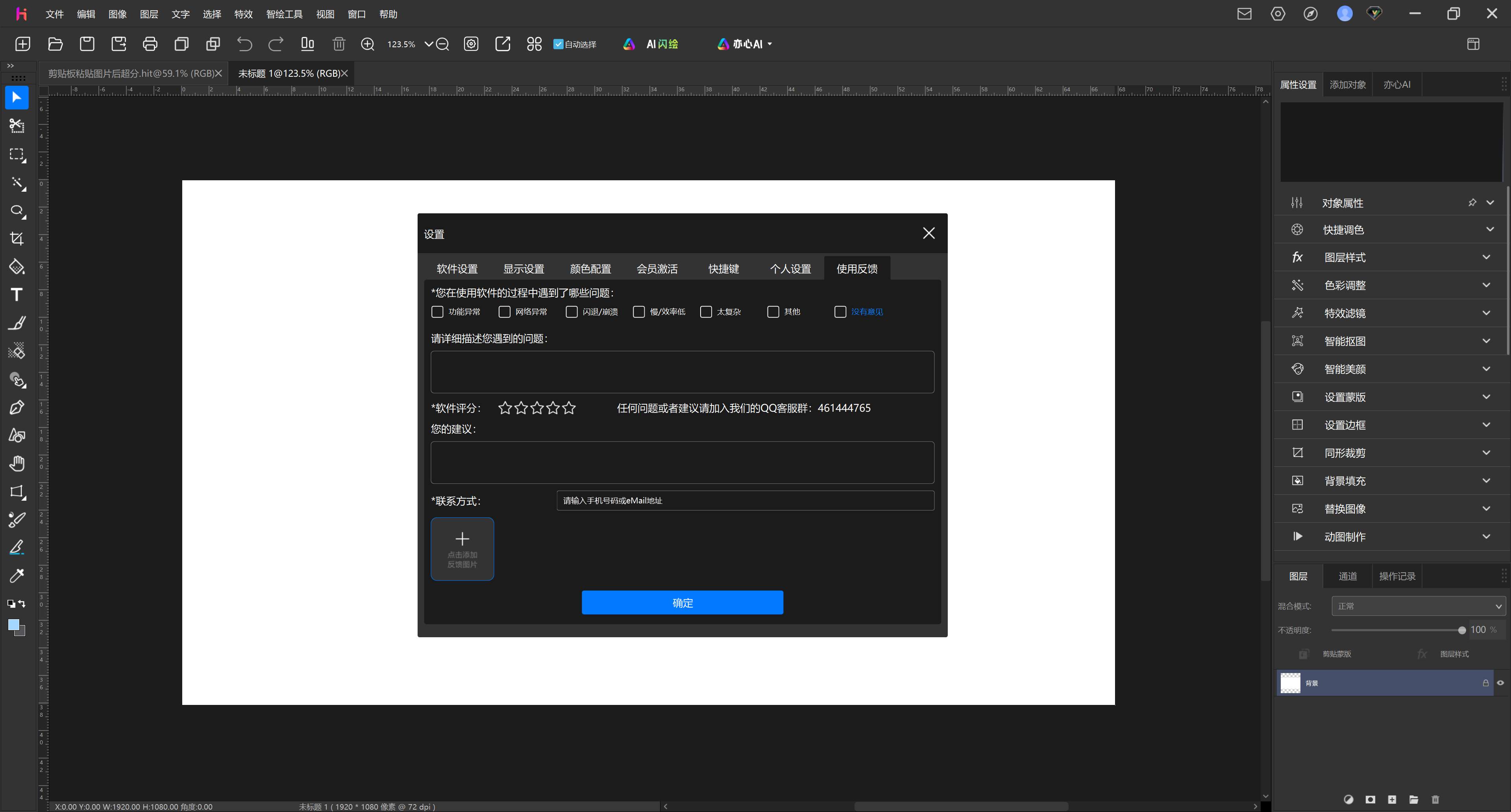Click the AI闪绘 button

651,44
